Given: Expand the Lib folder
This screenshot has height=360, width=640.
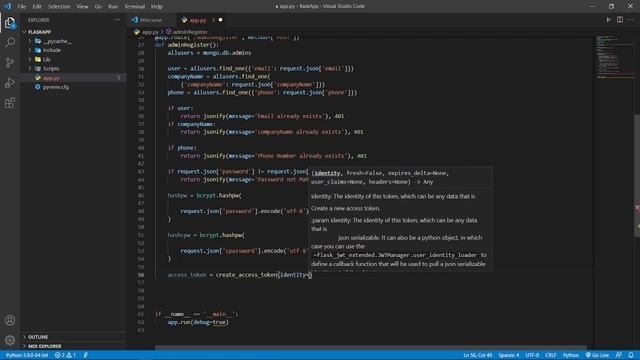Looking at the screenshot, I should (30, 59).
